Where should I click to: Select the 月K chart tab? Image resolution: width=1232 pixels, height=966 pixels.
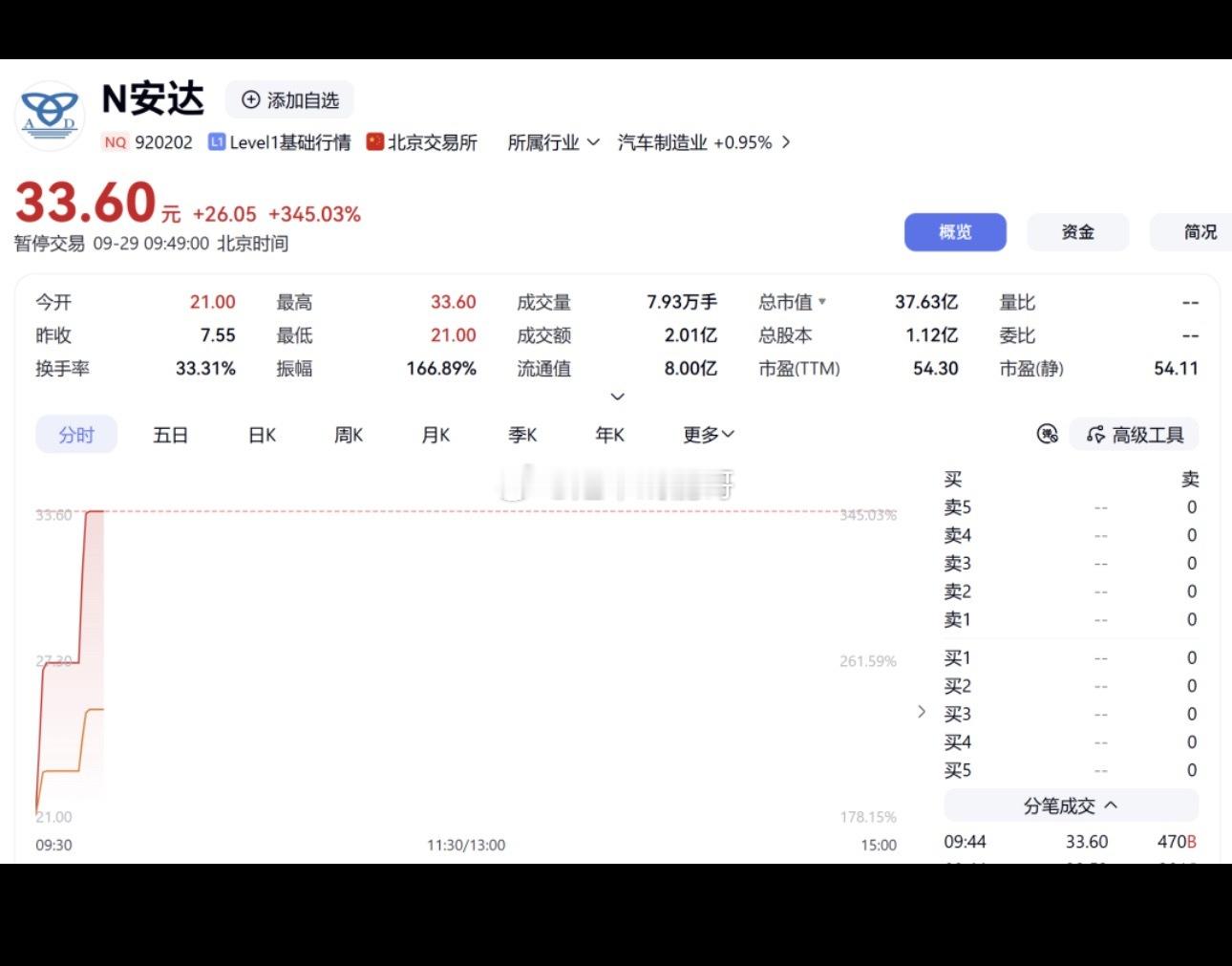point(435,435)
